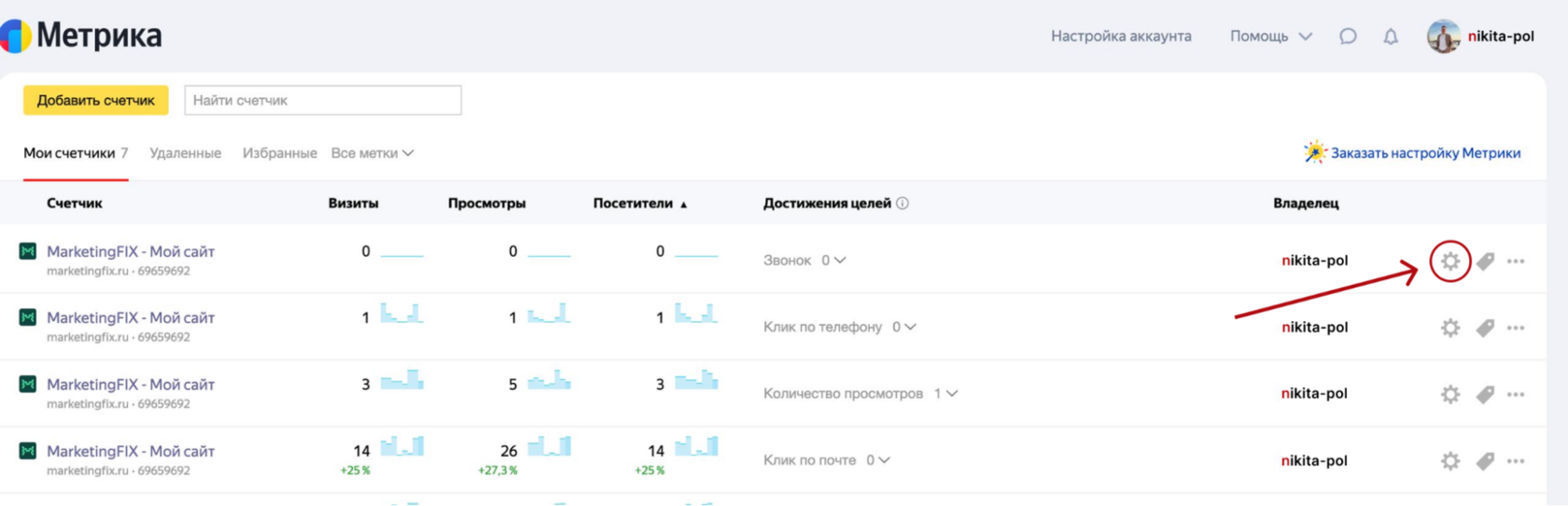Click the Счетчик column header
The width and height of the screenshot is (1568, 506).
tap(75, 204)
